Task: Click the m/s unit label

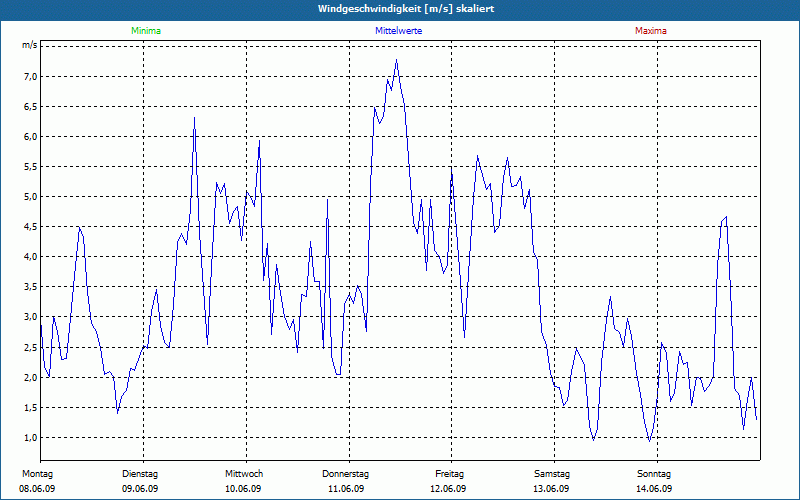Action: [x=30, y=45]
